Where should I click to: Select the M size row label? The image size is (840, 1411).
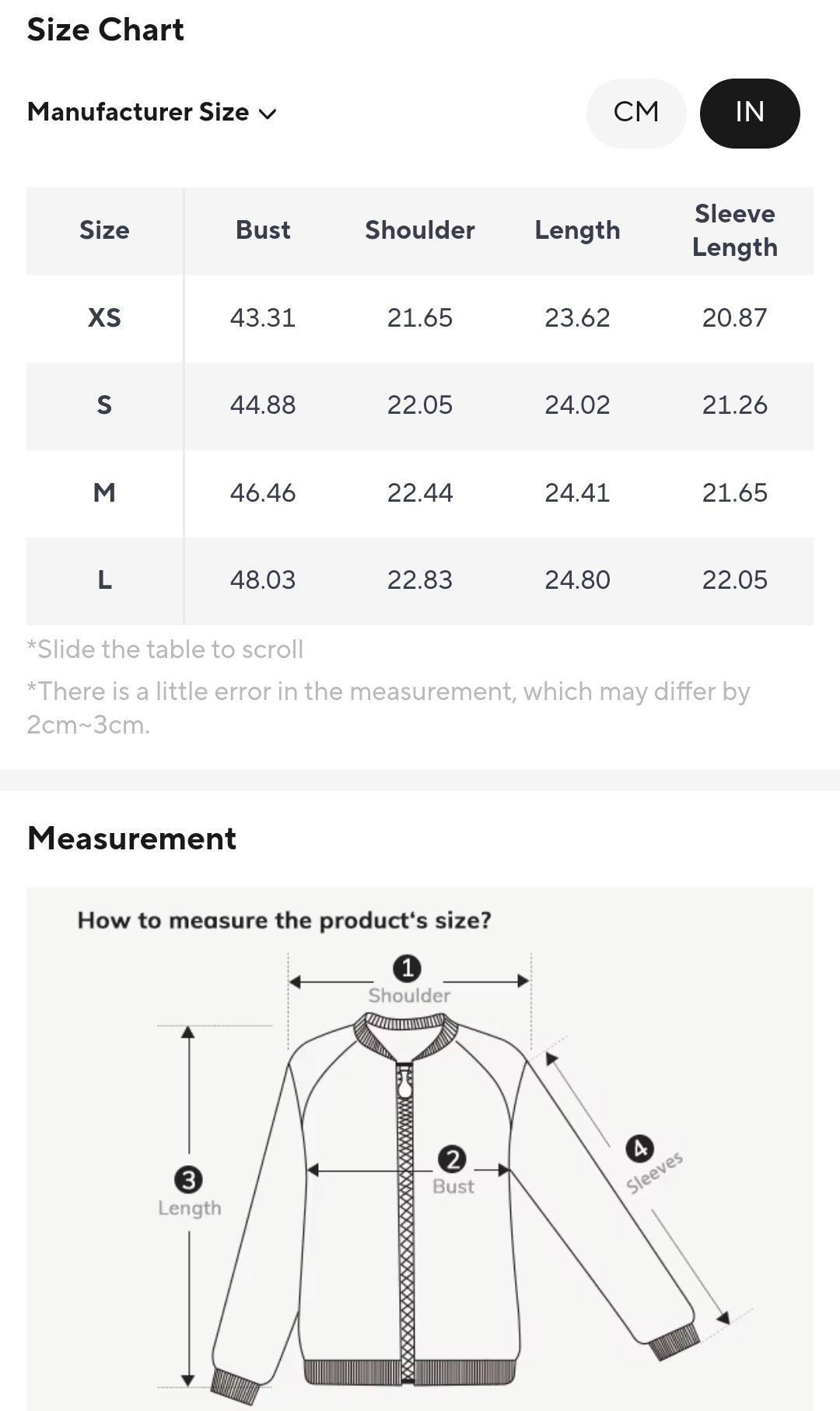click(x=104, y=493)
